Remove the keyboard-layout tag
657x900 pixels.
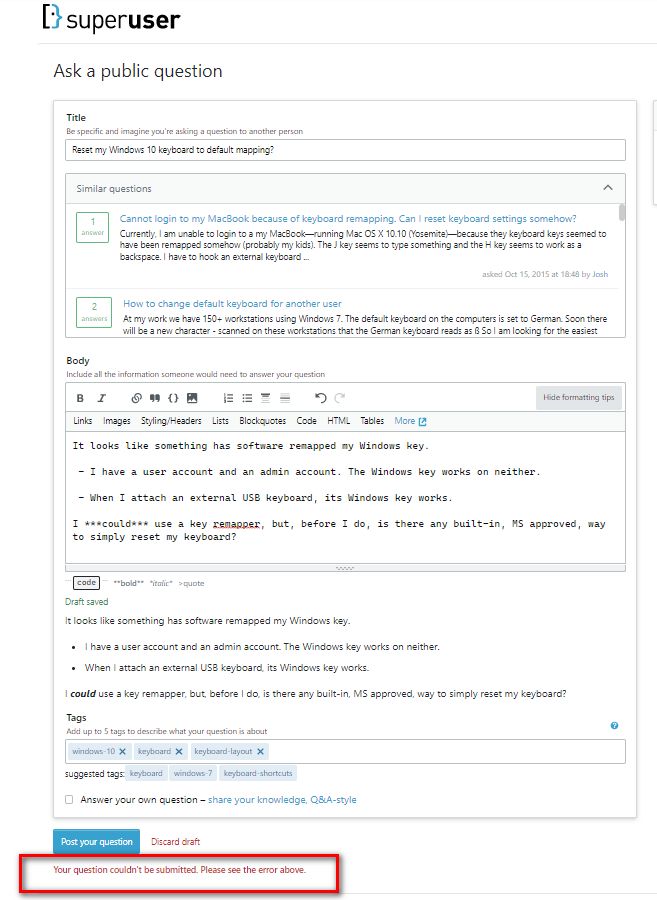261,751
